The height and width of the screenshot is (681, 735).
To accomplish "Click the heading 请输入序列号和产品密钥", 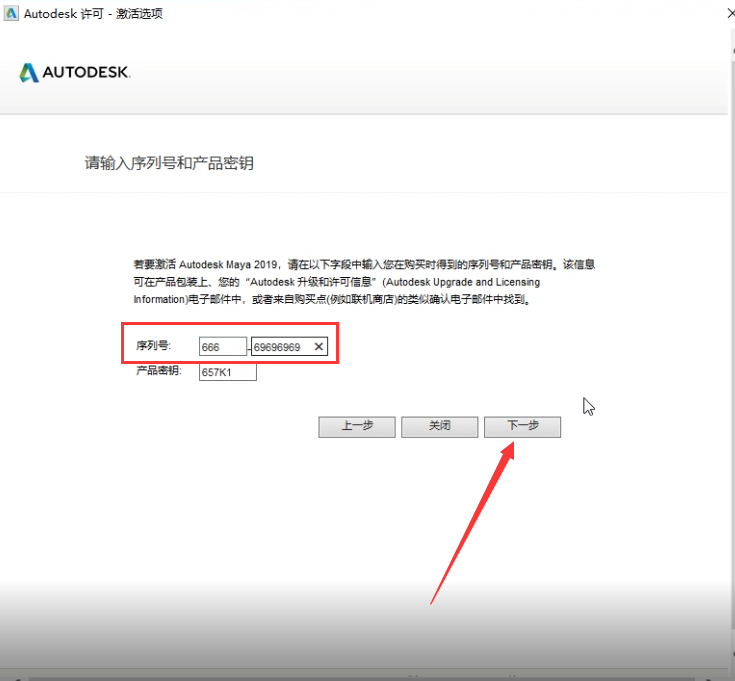I will (169, 163).
